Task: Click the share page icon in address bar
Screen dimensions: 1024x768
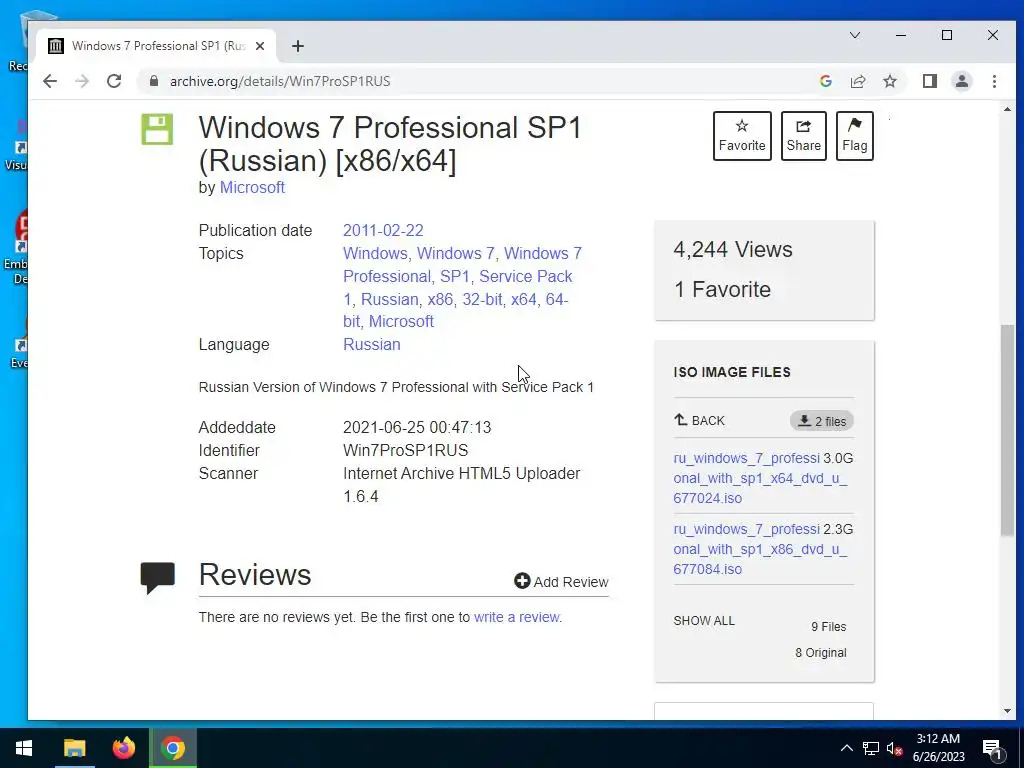Action: [857, 81]
